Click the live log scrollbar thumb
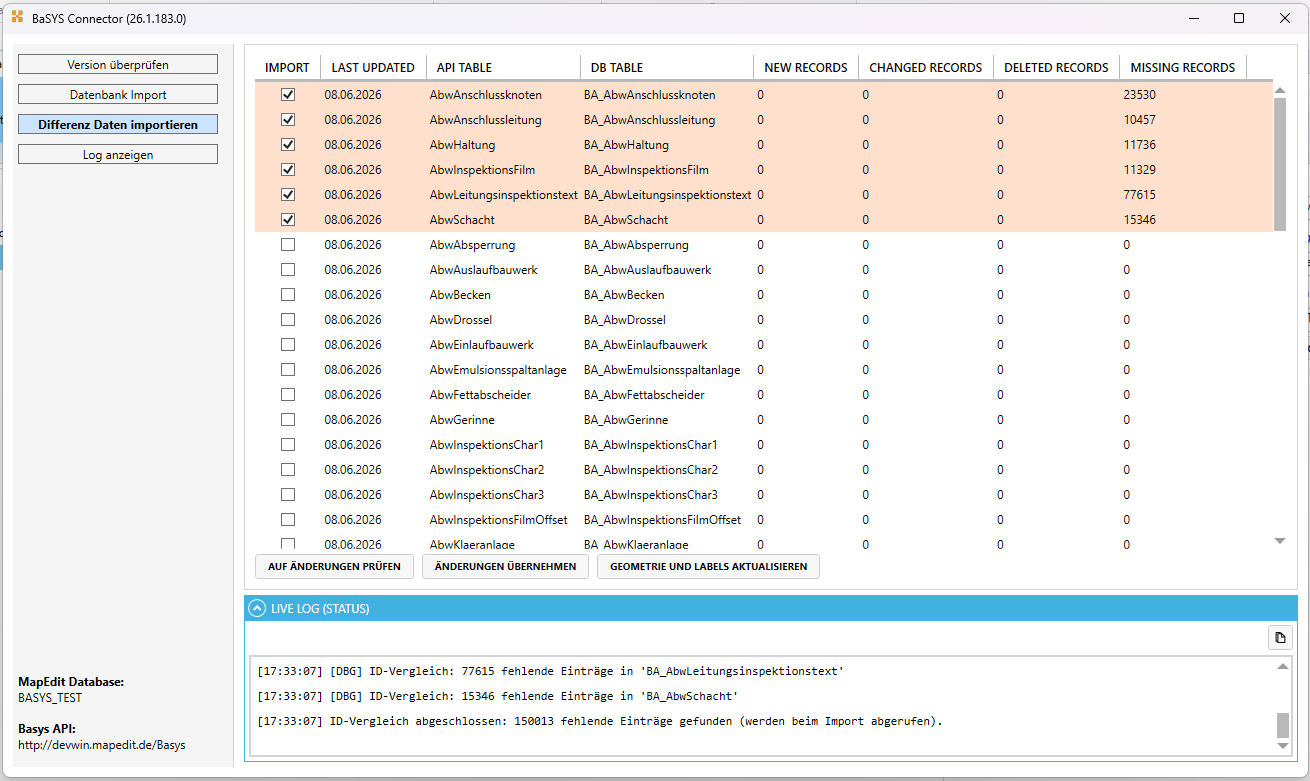The width and height of the screenshot is (1310, 781). (1283, 725)
